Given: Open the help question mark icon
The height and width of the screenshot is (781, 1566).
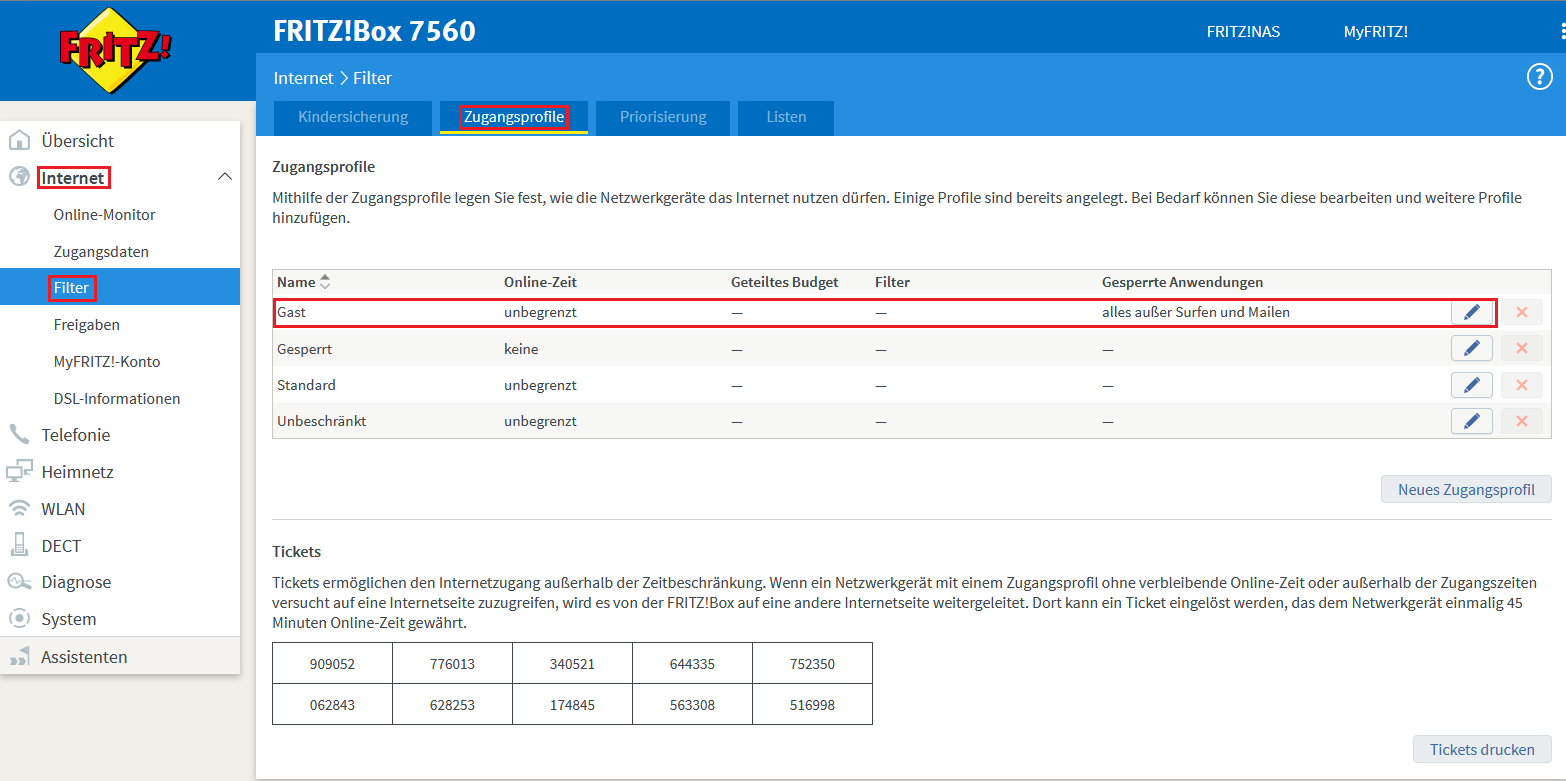Looking at the screenshot, I should point(1539,77).
